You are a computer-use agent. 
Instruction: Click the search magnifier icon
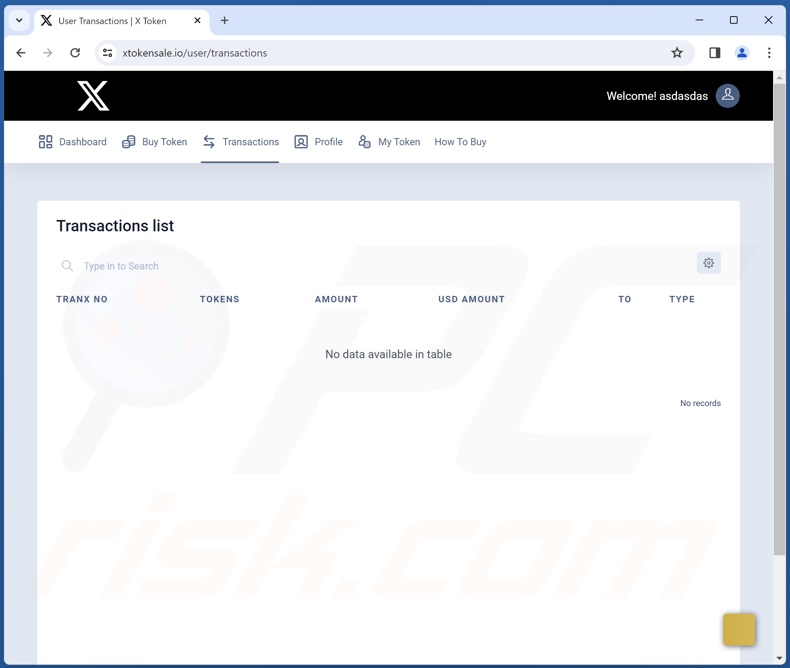pos(67,265)
